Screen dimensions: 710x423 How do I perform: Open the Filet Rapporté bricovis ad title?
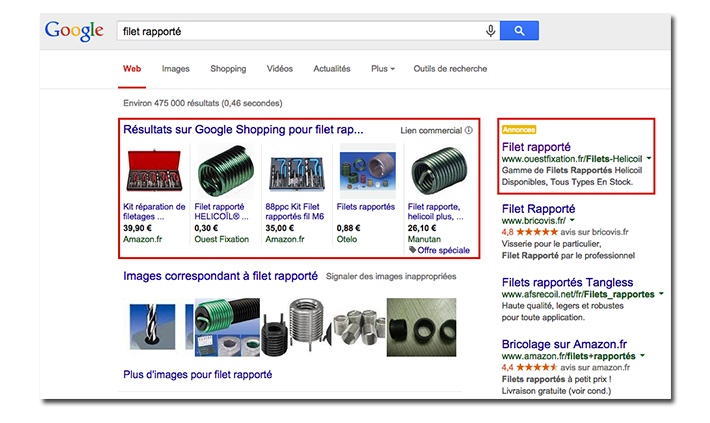(538, 209)
